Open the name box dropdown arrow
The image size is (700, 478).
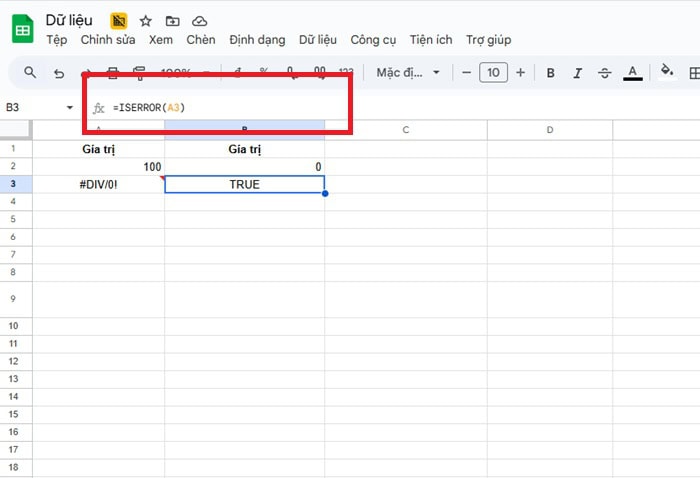[70, 107]
